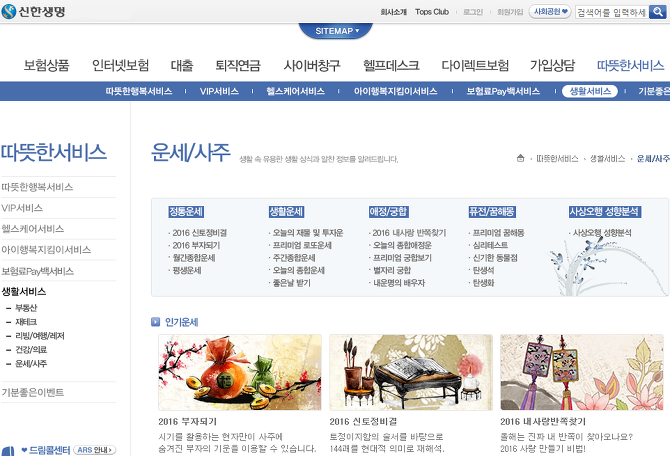Open VIP서비스 in left sidebar

click(x=22, y=208)
